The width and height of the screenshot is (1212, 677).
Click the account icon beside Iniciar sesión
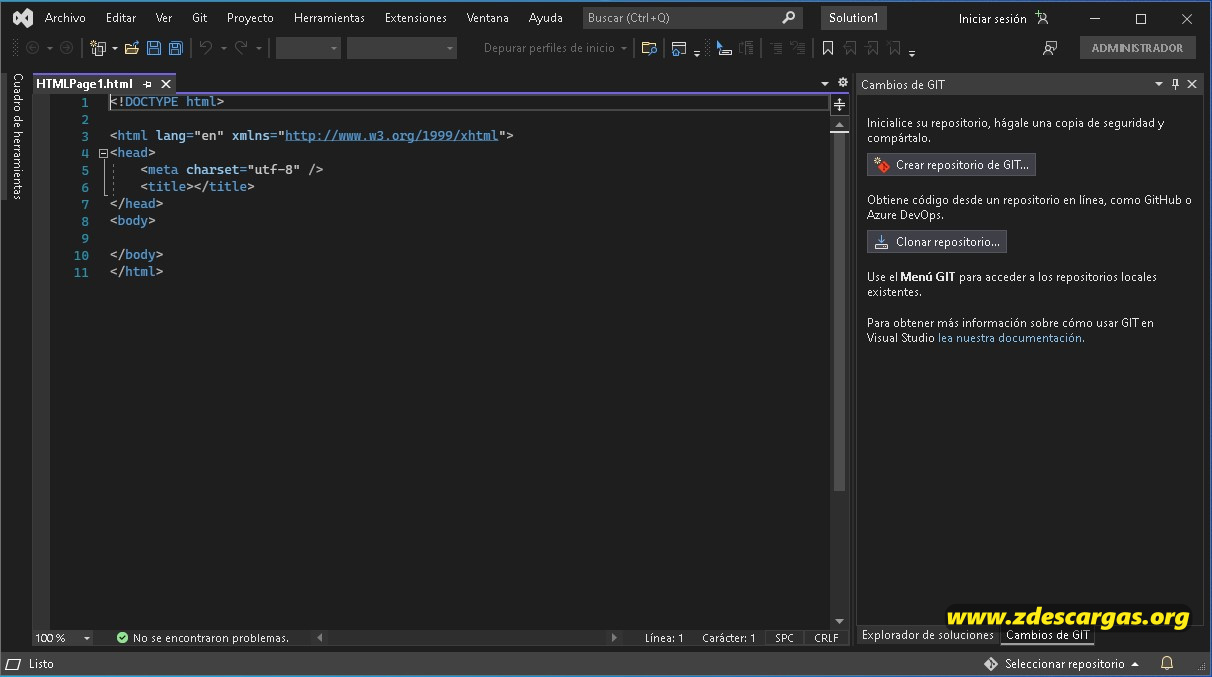pyautogui.click(x=1042, y=18)
